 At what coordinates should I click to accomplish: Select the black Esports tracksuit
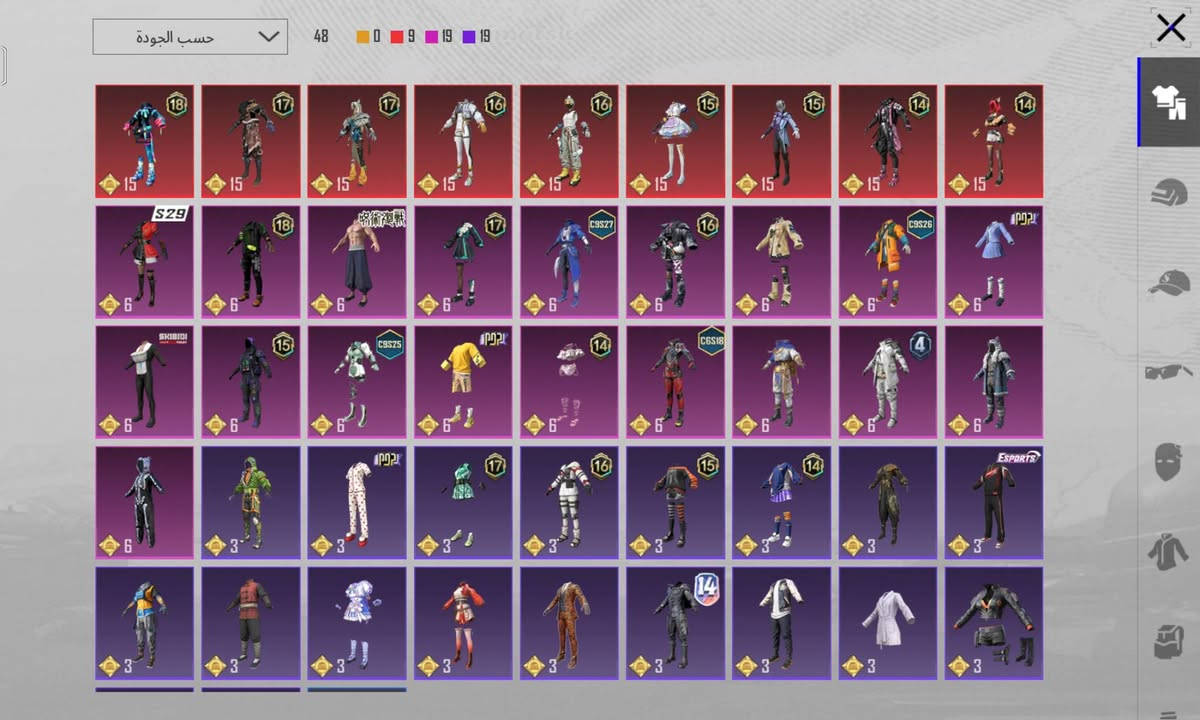[994, 503]
